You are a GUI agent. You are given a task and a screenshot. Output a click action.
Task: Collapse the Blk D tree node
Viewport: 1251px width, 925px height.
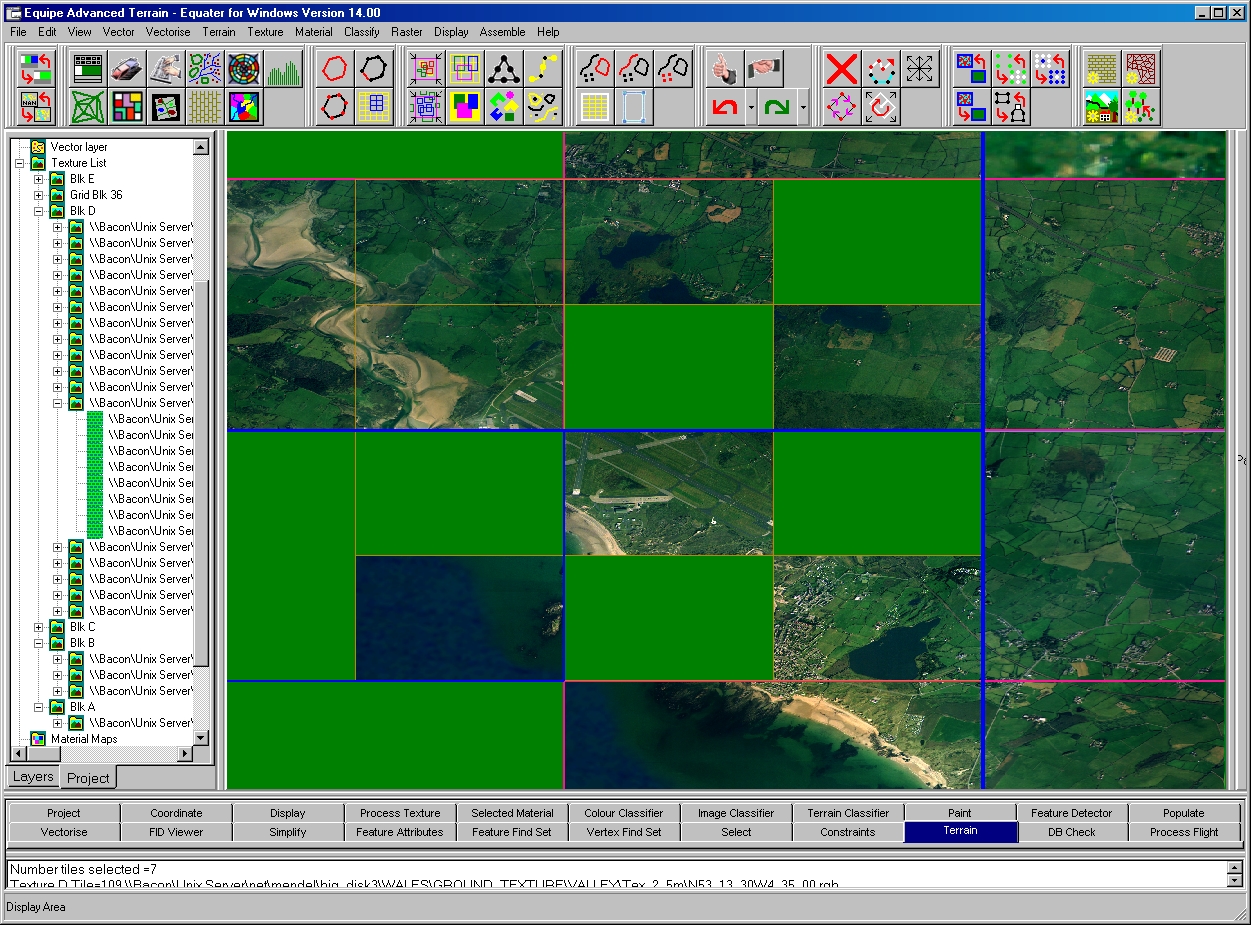pos(39,211)
